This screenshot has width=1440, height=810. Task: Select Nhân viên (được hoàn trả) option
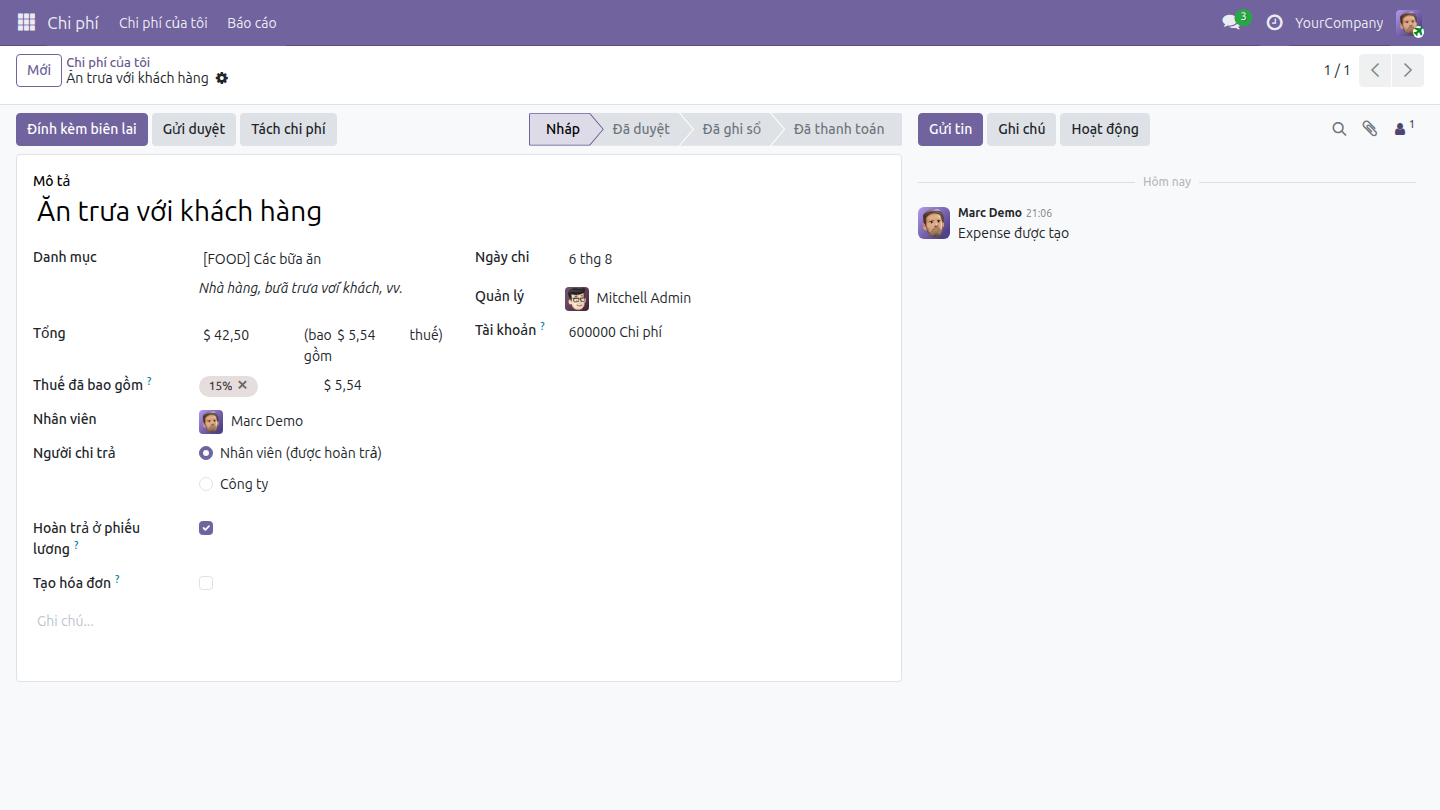click(x=206, y=453)
